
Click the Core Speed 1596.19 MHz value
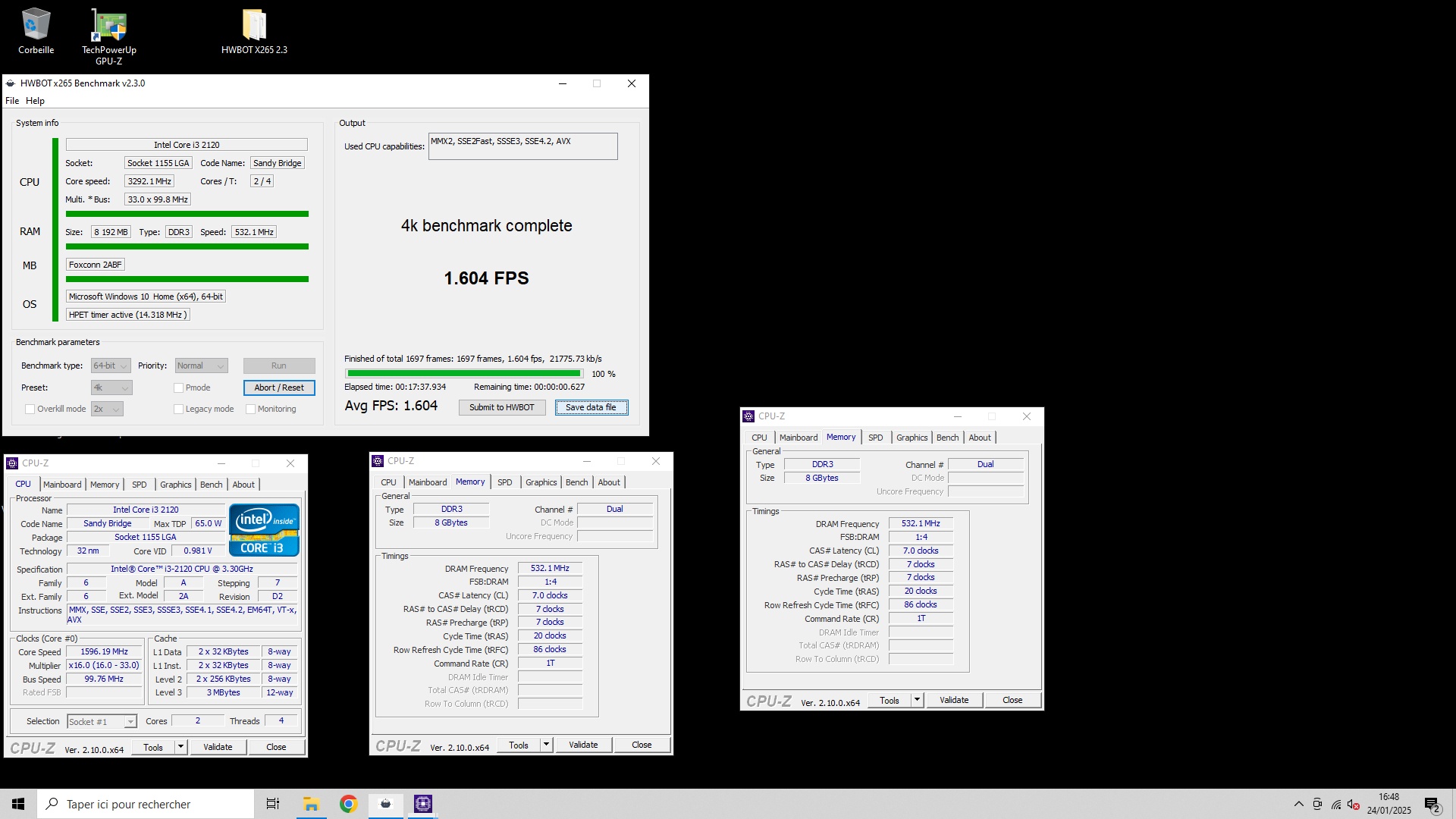click(105, 652)
